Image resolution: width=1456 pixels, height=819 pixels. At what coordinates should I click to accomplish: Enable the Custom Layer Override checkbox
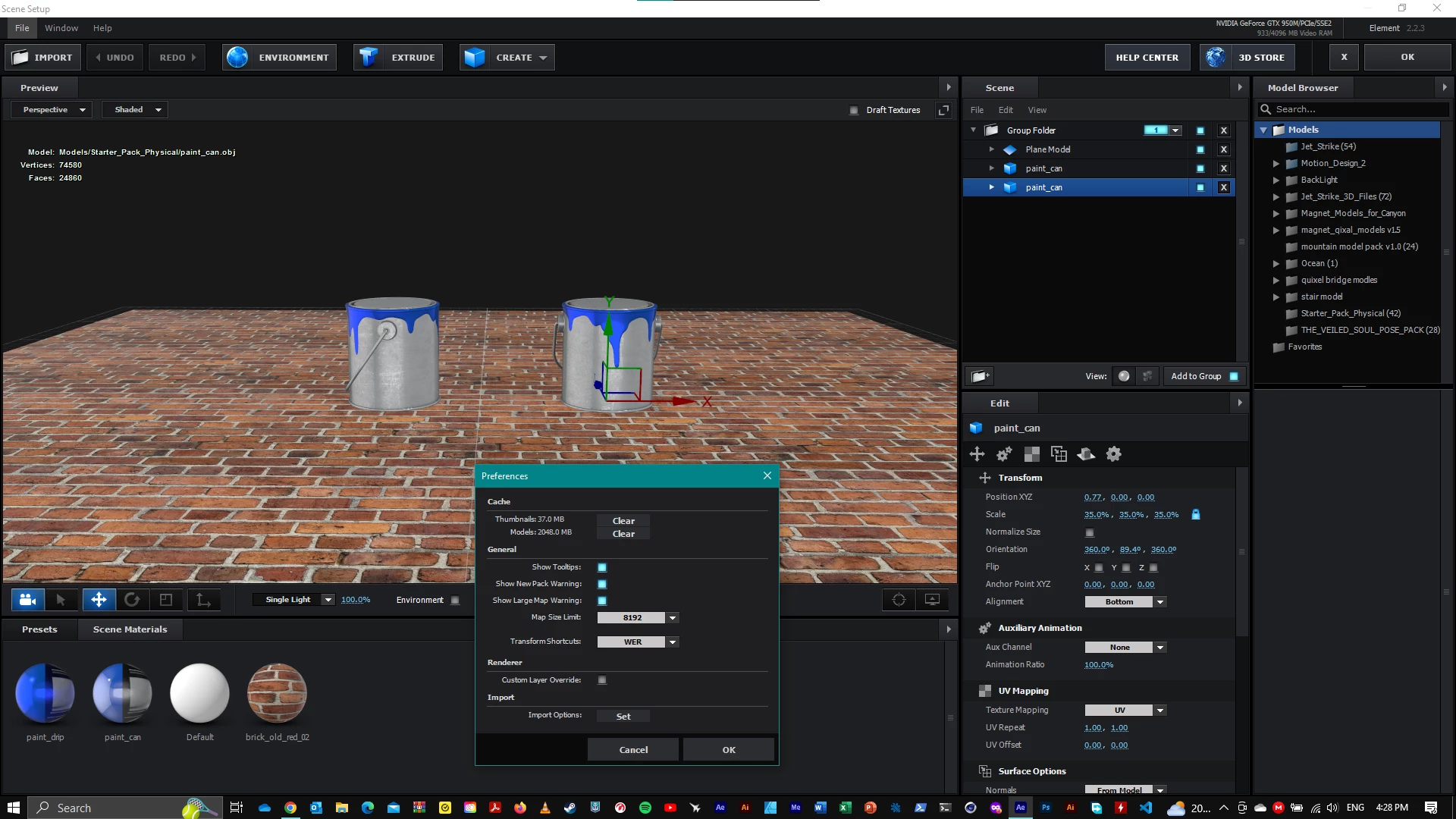point(602,680)
